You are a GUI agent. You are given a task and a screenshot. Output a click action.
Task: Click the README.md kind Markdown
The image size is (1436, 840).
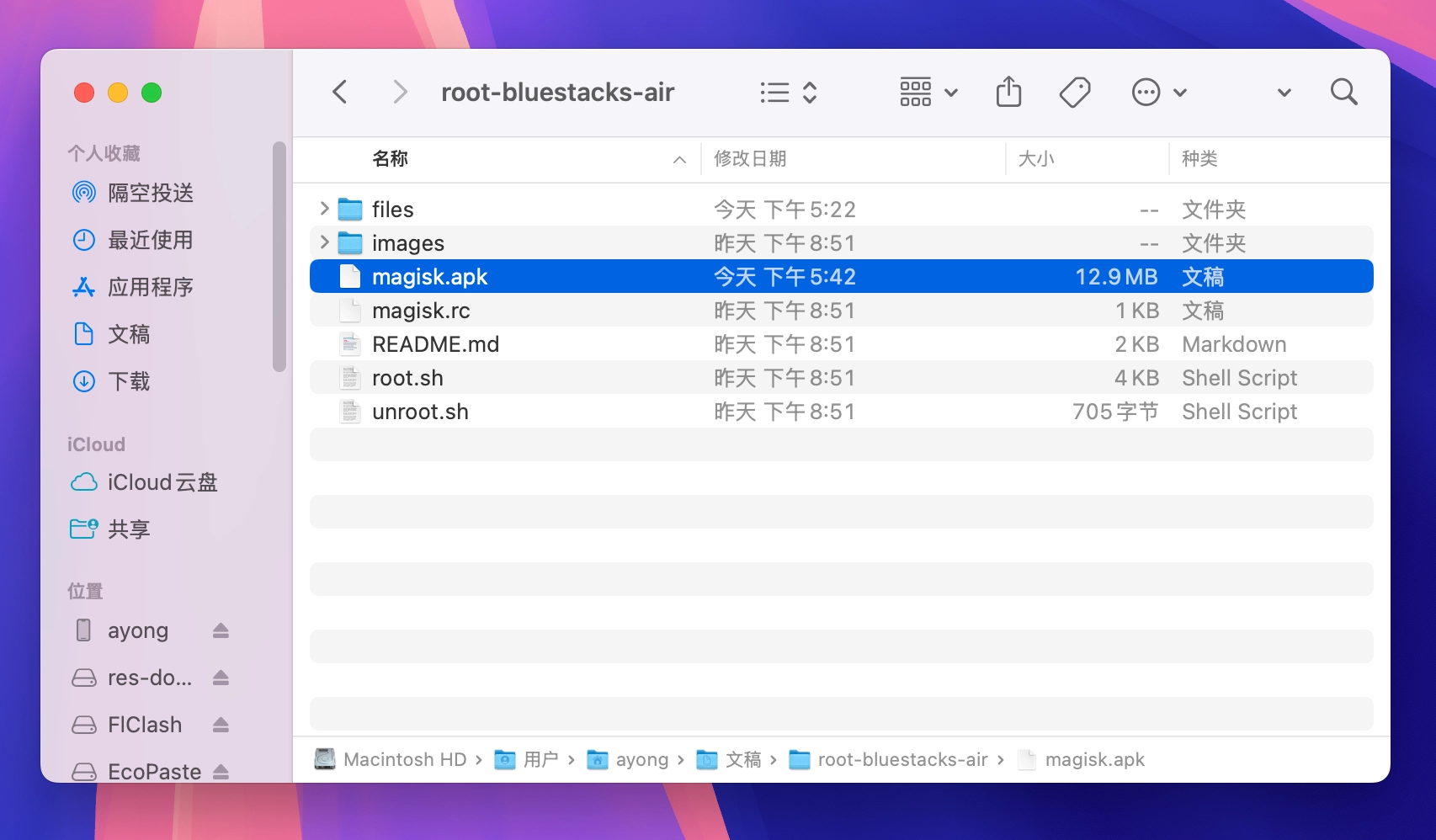(x=1234, y=344)
